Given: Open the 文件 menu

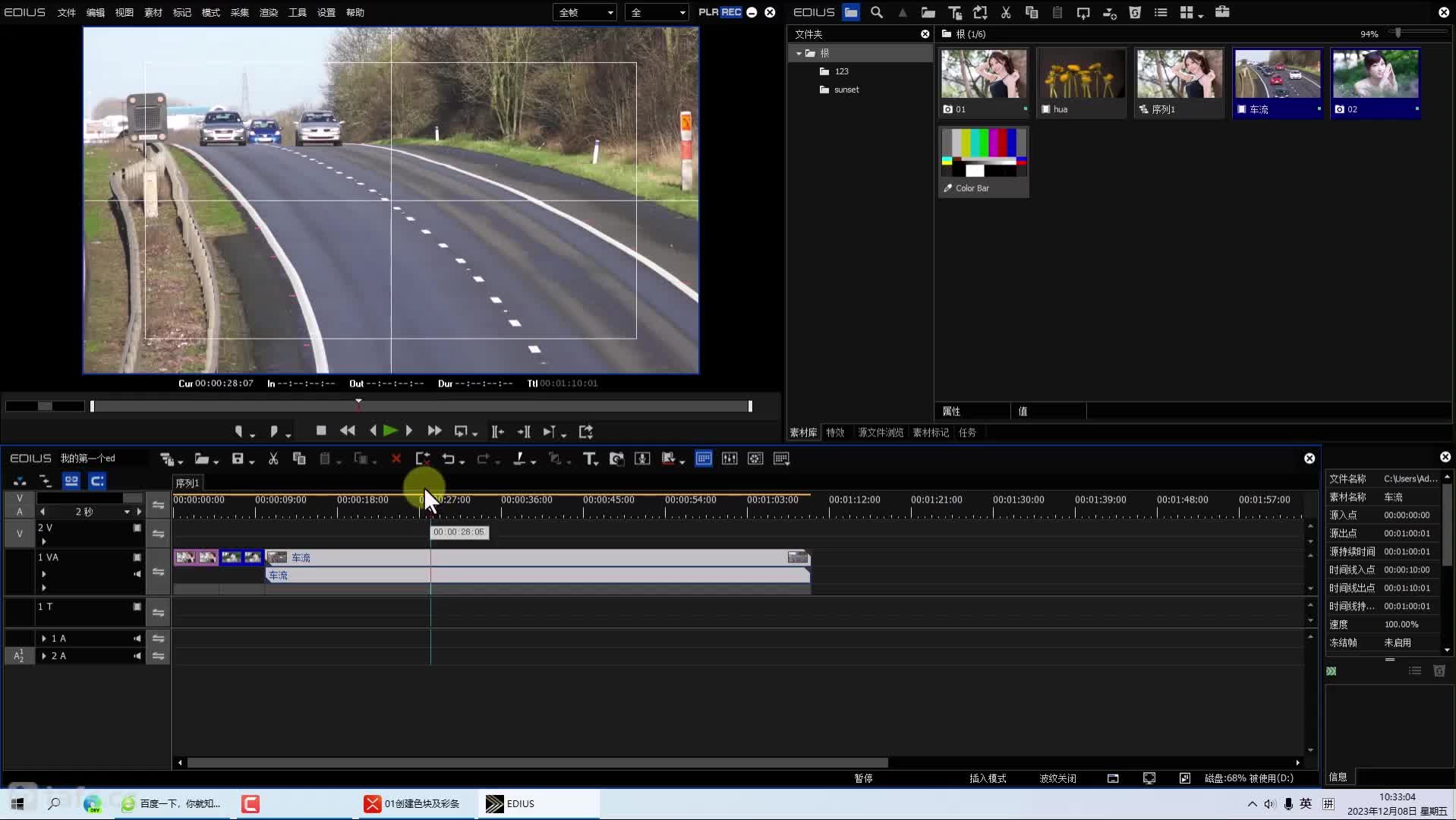Looking at the screenshot, I should (x=67, y=12).
